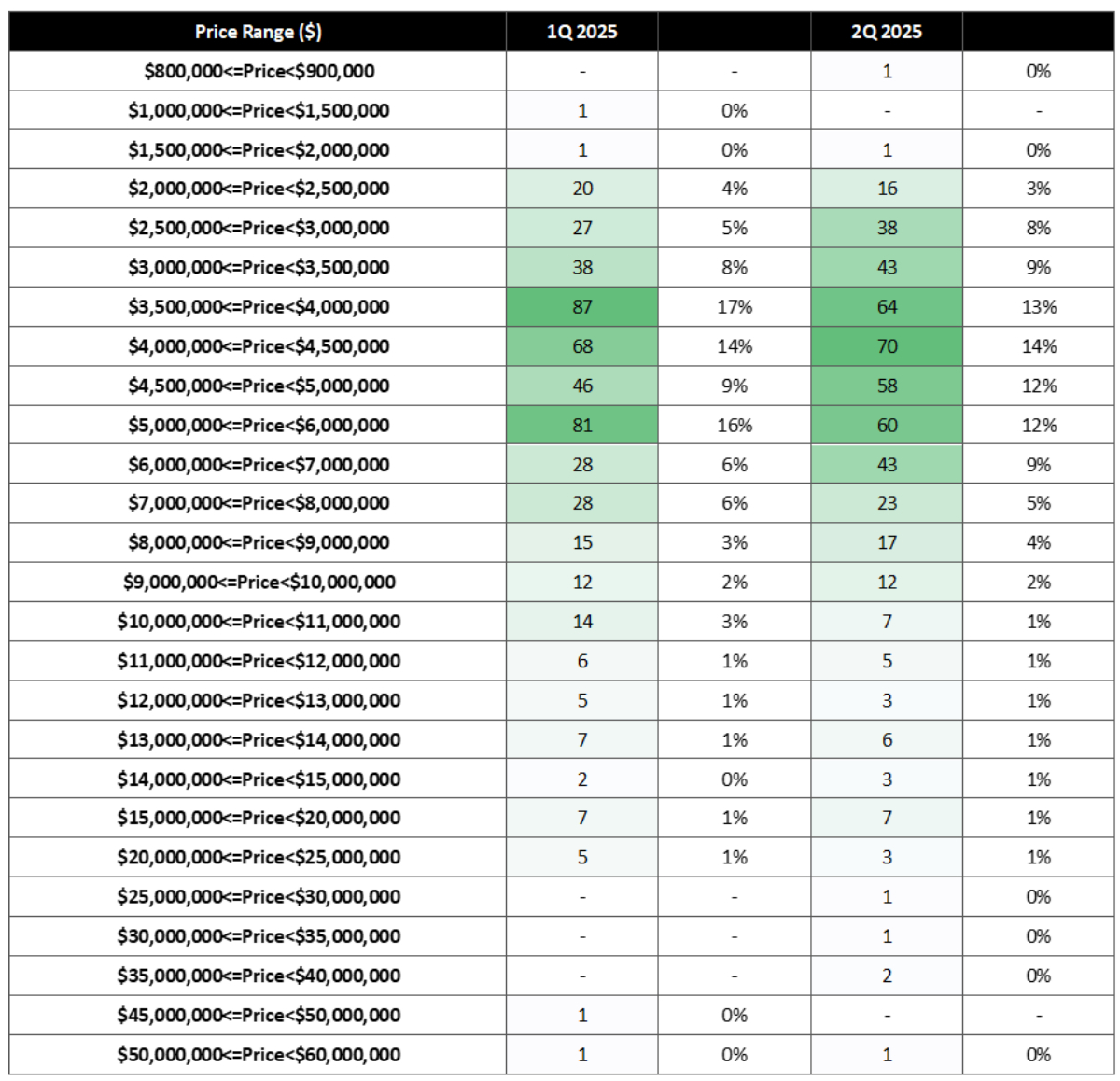Image resolution: width=1120 pixels, height=1081 pixels.
Task: Select the 1Q 2025 column header
Action: (x=582, y=32)
